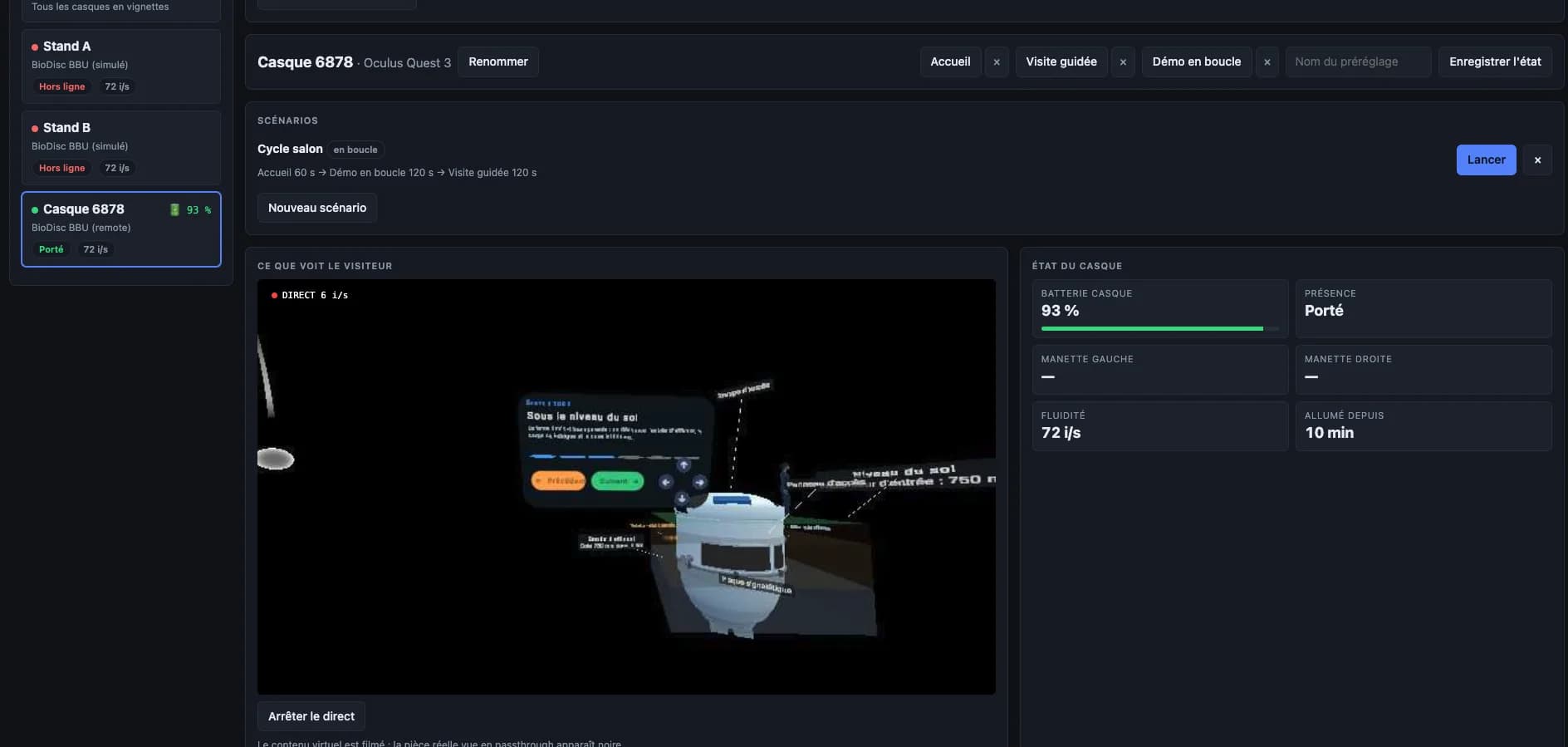
Task: Stop the live stream with Arrêter le direct
Action: coord(311,716)
